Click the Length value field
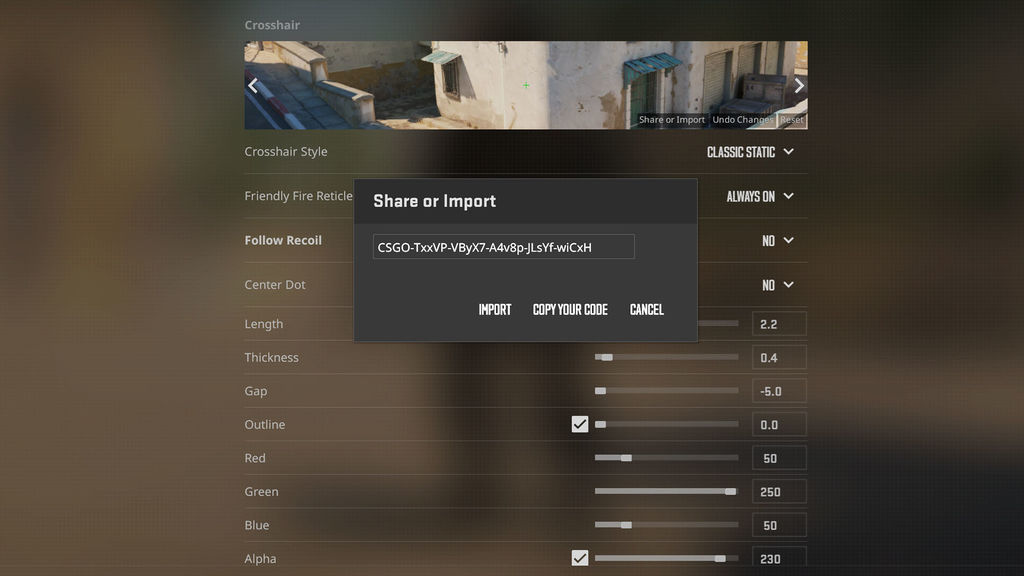The width and height of the screenshot is (1024, 576). click(x=779, y=324)
